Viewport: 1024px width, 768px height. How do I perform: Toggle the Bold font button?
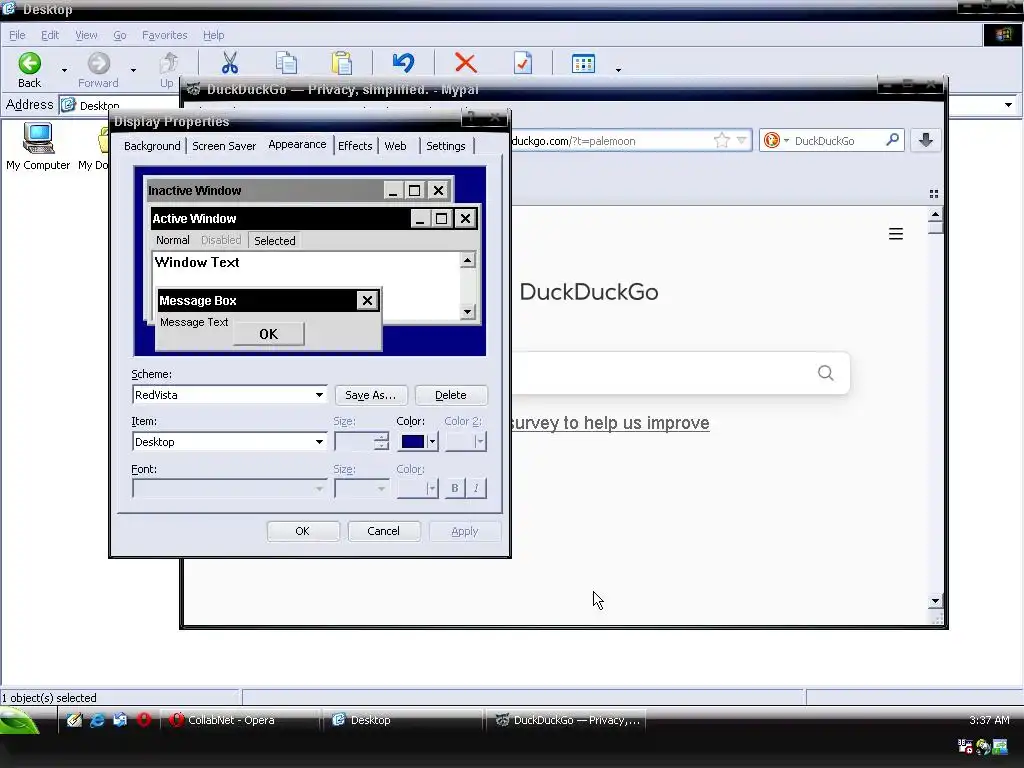pos(455,488)
